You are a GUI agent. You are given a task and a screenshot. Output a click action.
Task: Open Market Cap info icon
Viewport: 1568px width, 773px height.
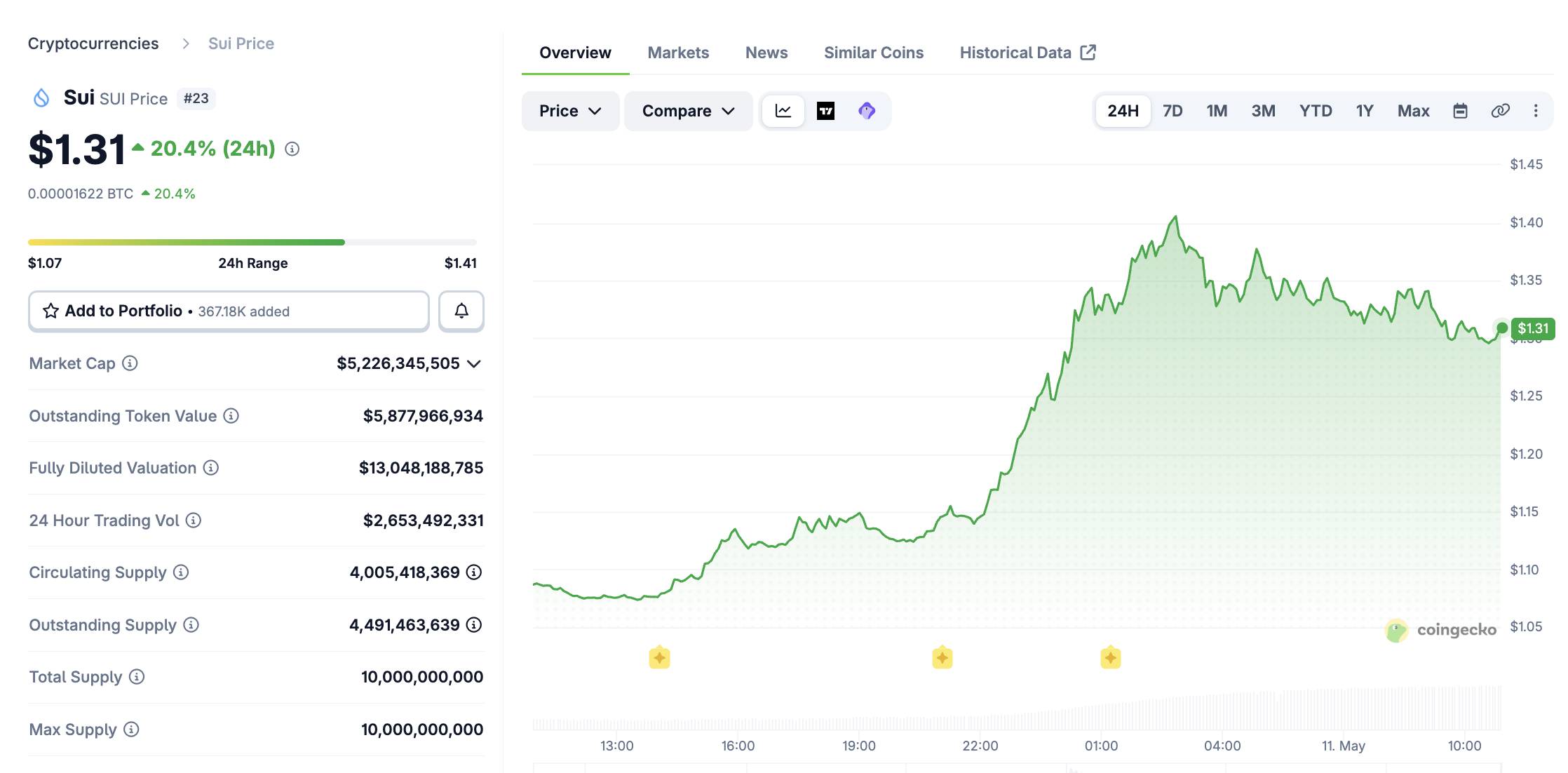pyautogui.click(x=130, y=363)
